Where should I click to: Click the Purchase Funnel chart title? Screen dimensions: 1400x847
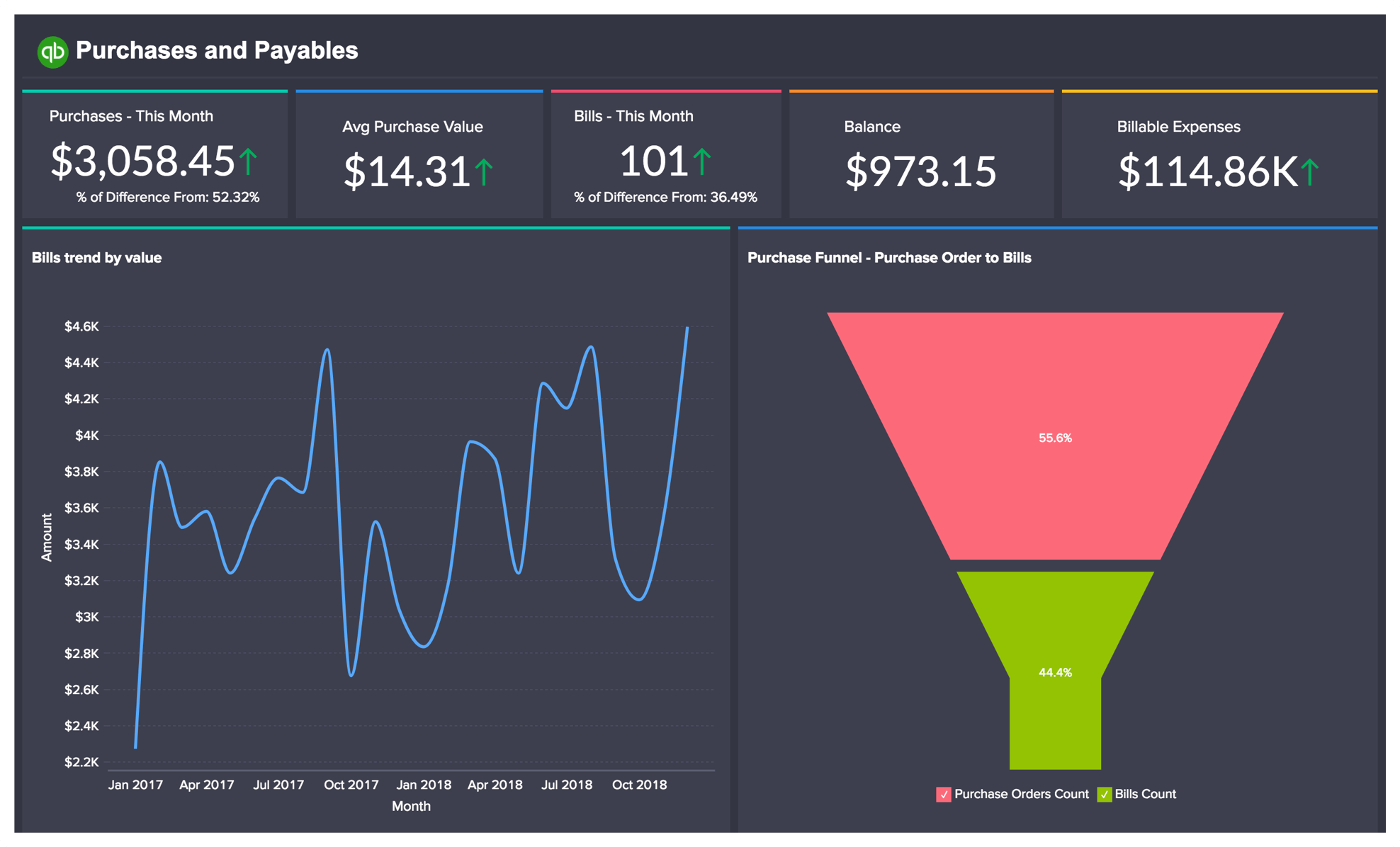tap(888, 258)
